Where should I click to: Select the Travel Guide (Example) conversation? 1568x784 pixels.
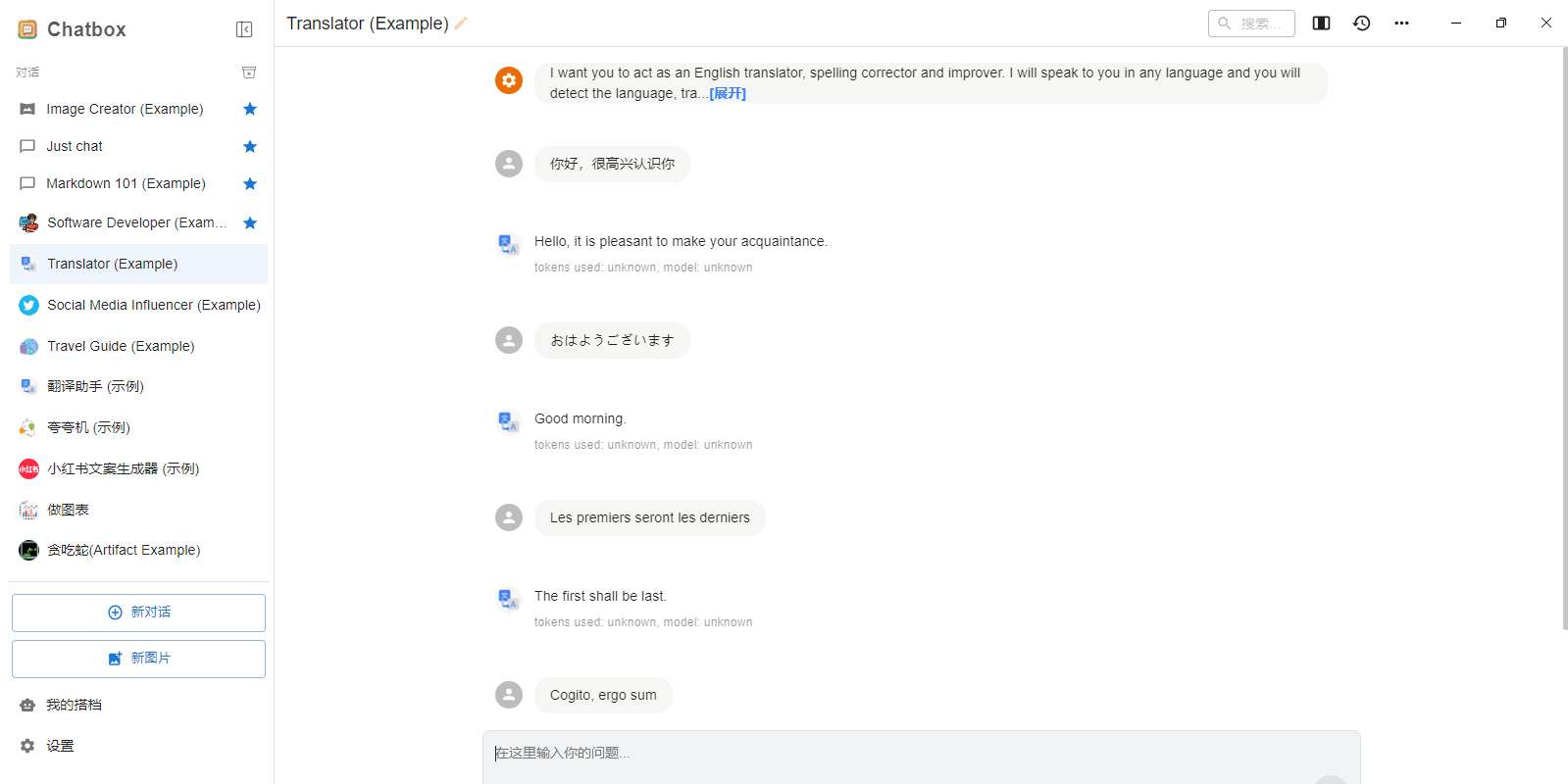click(121, 346)
